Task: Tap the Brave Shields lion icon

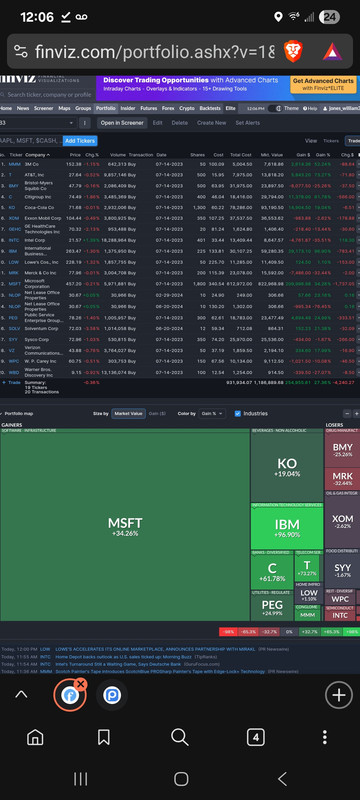Action: (293, 52)
